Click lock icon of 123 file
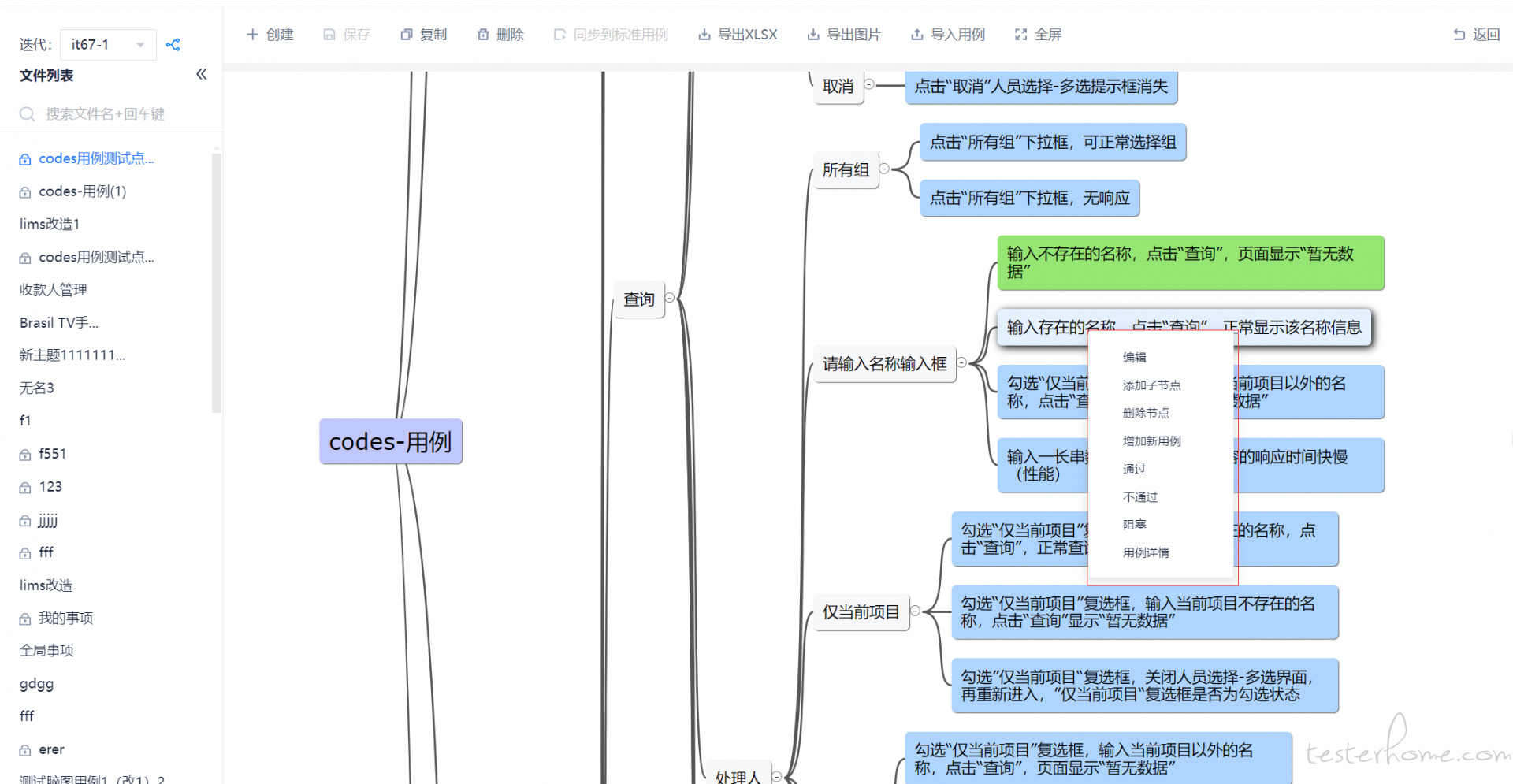The image size is (1513, 784). [25, 488]
